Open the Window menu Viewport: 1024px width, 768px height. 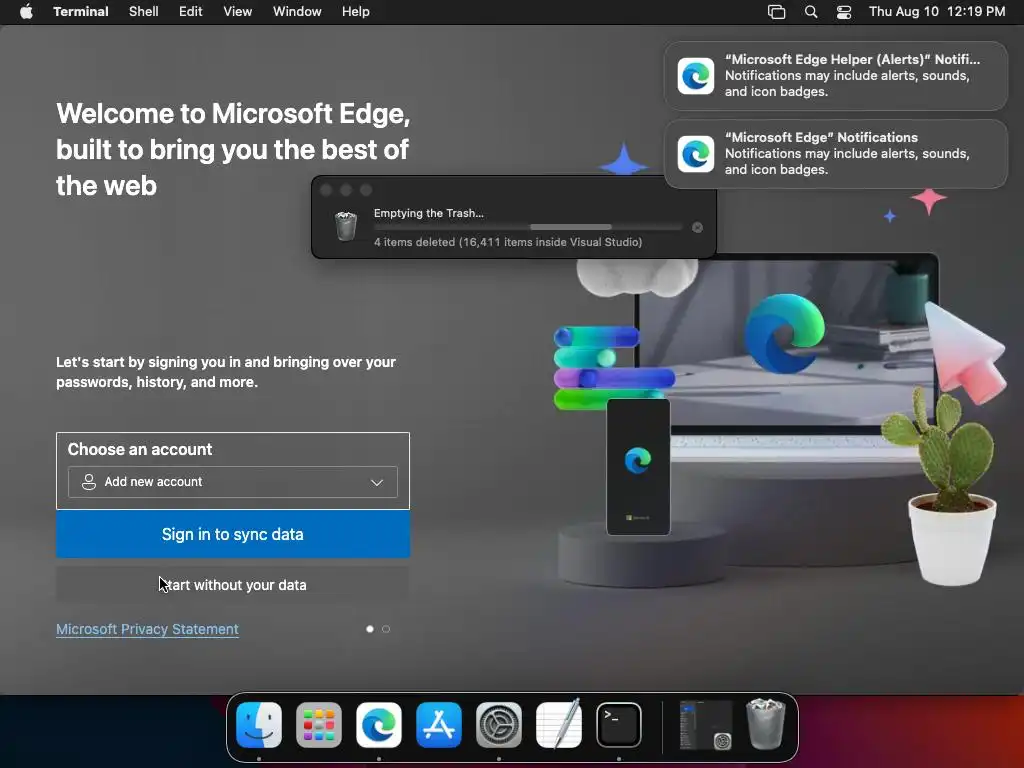[x=296, y=12]
